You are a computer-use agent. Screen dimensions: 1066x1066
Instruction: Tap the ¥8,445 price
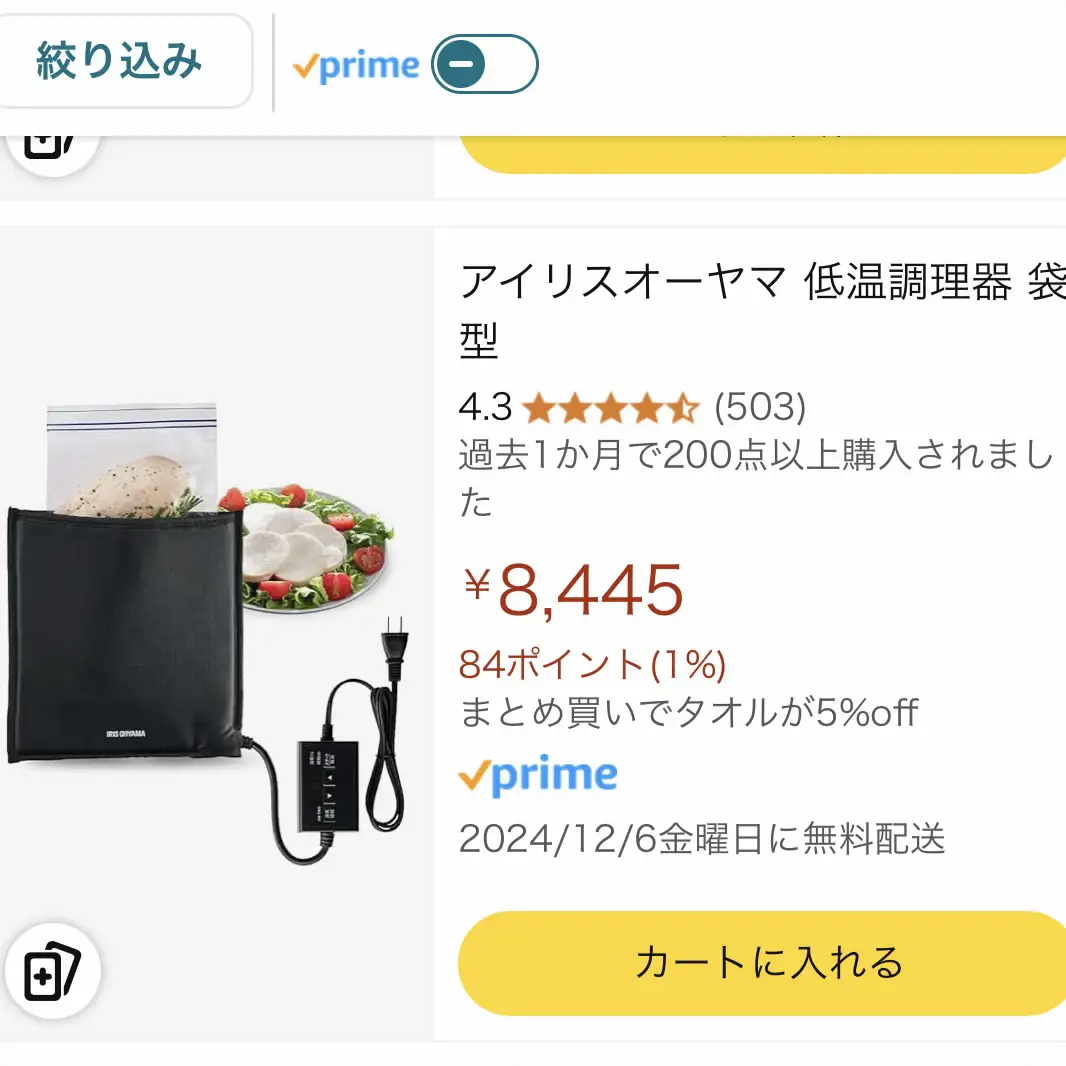pyautogui.click(x=574, y=589)
